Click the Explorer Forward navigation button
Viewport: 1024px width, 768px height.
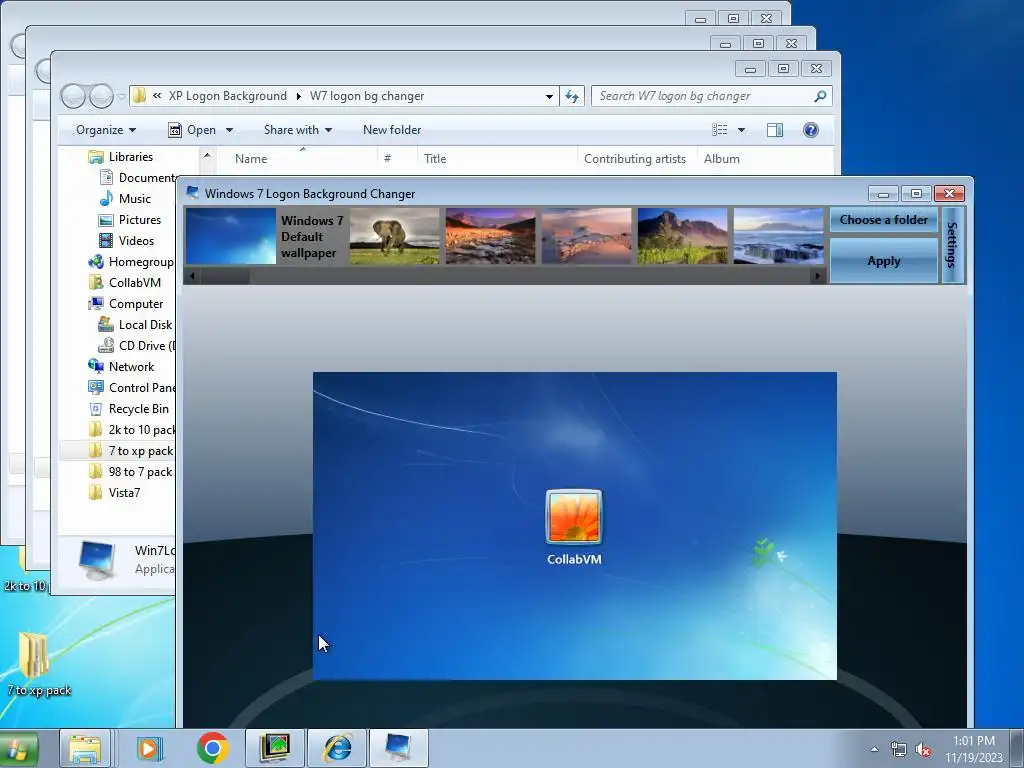pos(101,97)
